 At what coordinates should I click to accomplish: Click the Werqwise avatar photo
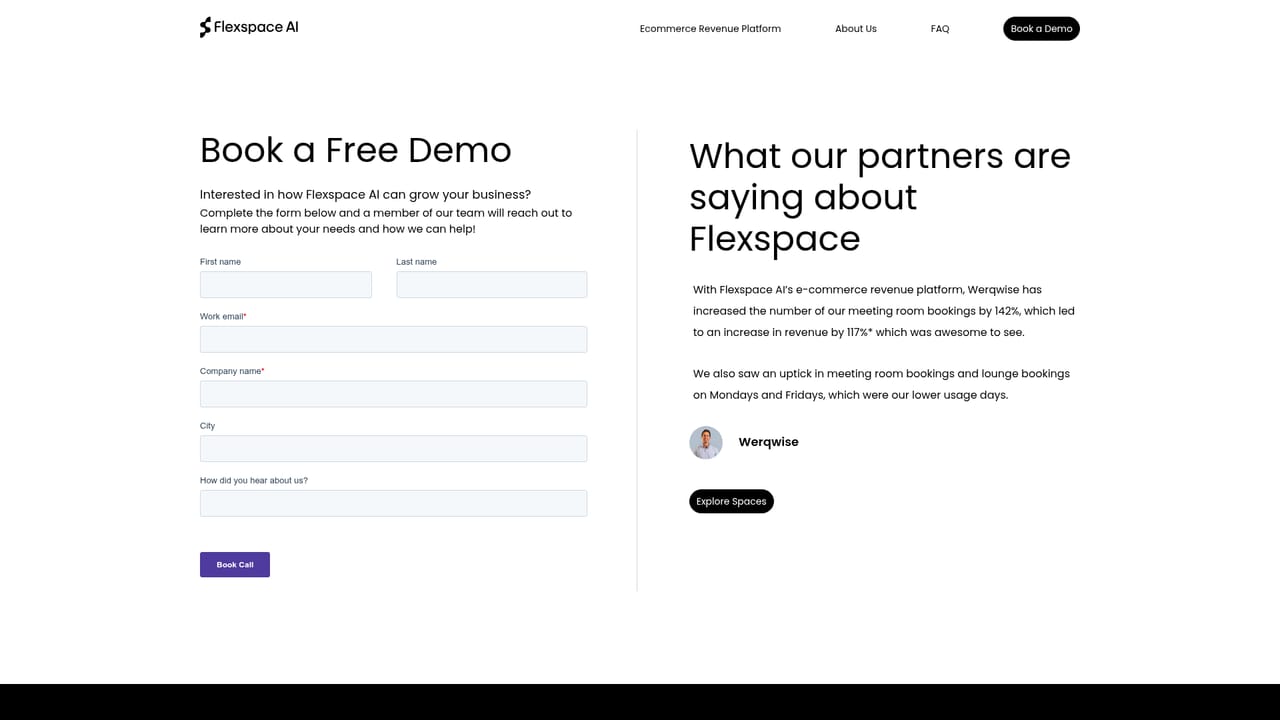[706, 442]
